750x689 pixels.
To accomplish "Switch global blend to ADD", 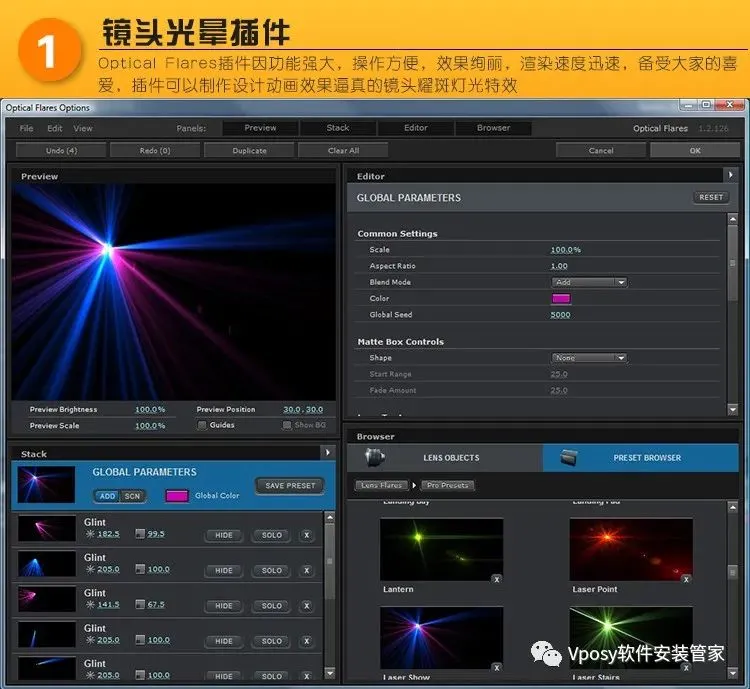I will (107, 496).
